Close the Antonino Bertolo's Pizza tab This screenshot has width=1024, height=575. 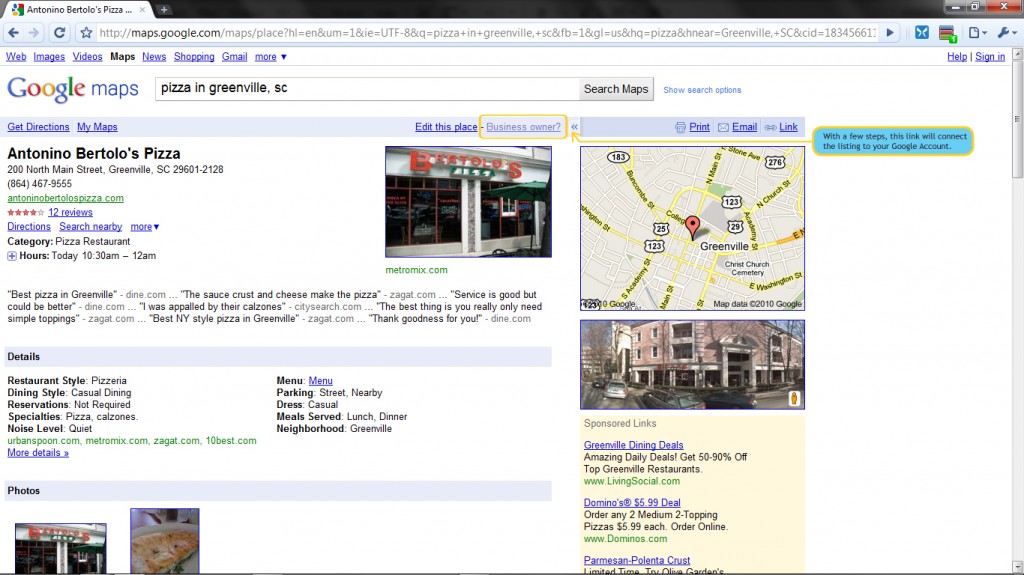[x=142, y=10]
